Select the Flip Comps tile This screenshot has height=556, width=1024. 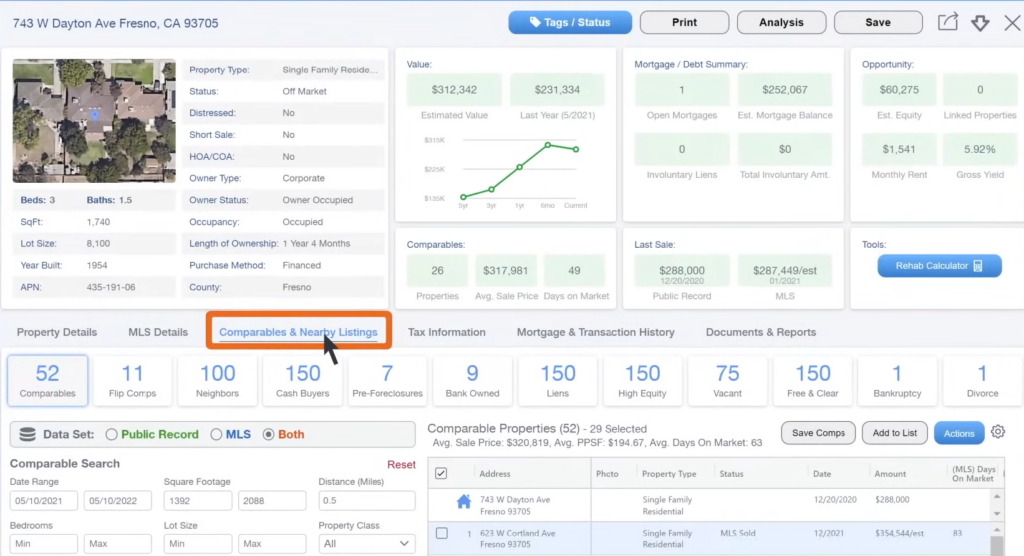132,381
